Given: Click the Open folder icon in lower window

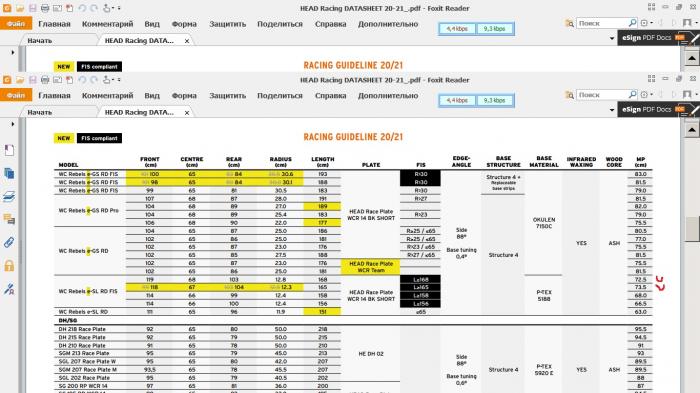Looking at the screenshot, I should (20, 80).
